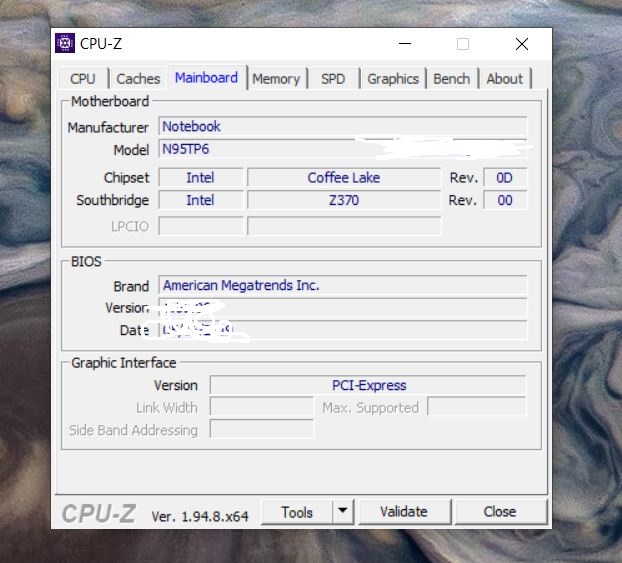Click the Tools button
This screenshot has height=563, width=622.
click(x=297, y=512)
